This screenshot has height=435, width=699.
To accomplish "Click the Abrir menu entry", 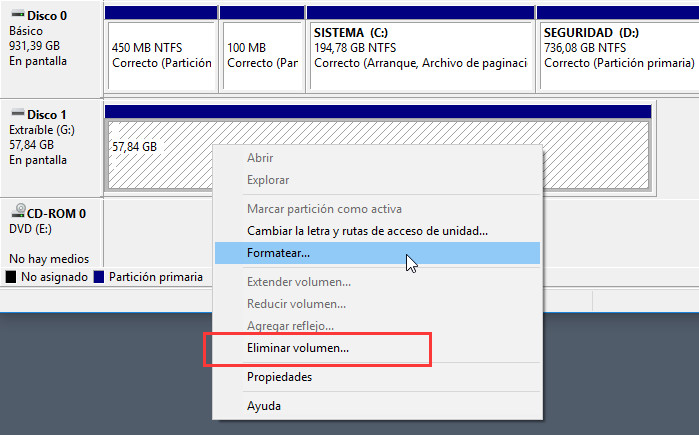I will coord(260,158).
